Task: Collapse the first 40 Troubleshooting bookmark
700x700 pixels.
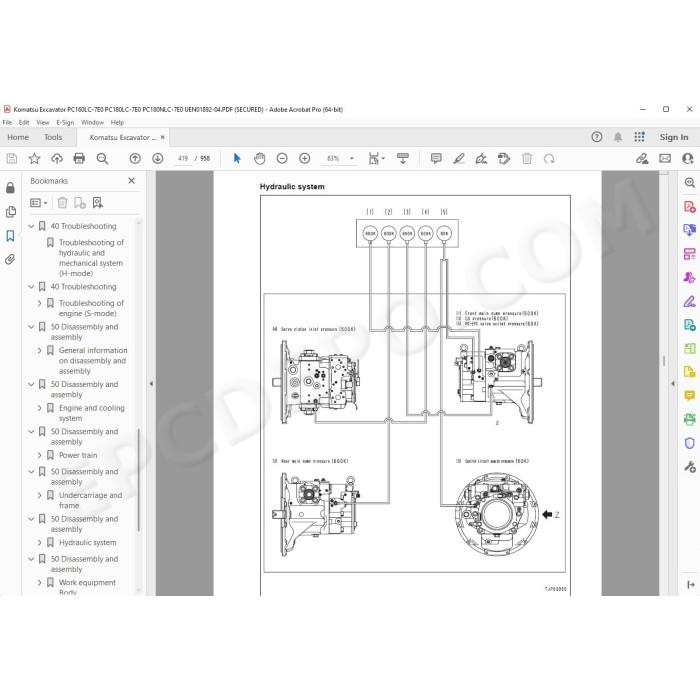Action: pyautogui.click(x=31, y=226)
